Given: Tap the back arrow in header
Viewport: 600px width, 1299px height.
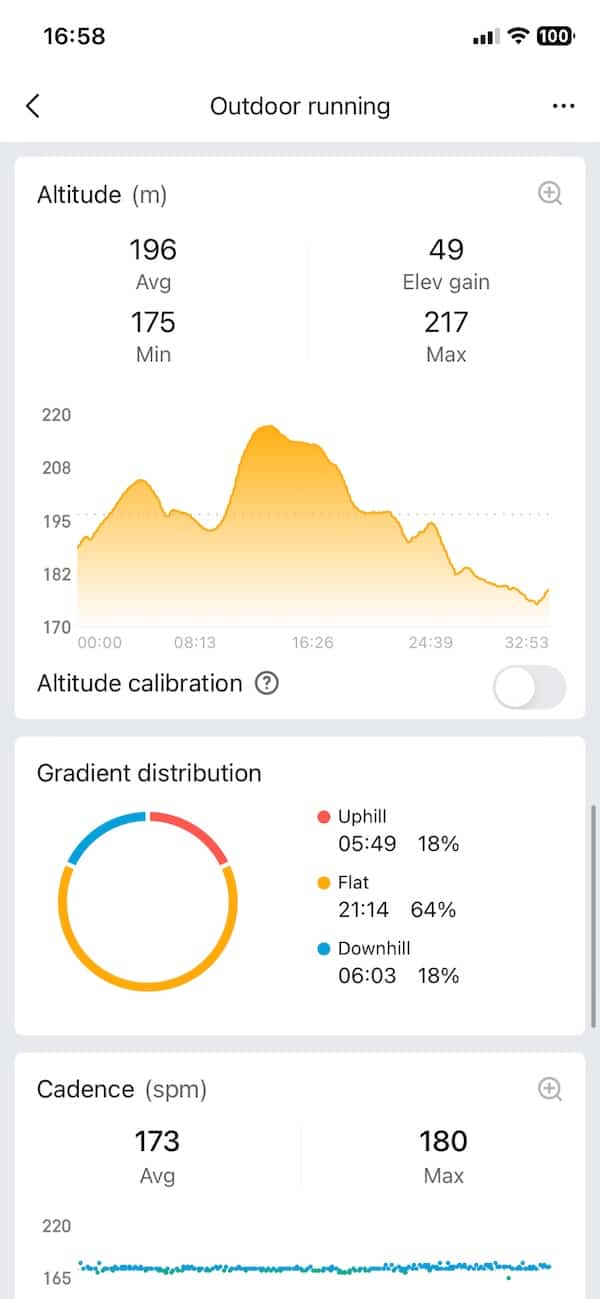Looking at the screenshot, I should click(33, 106).
